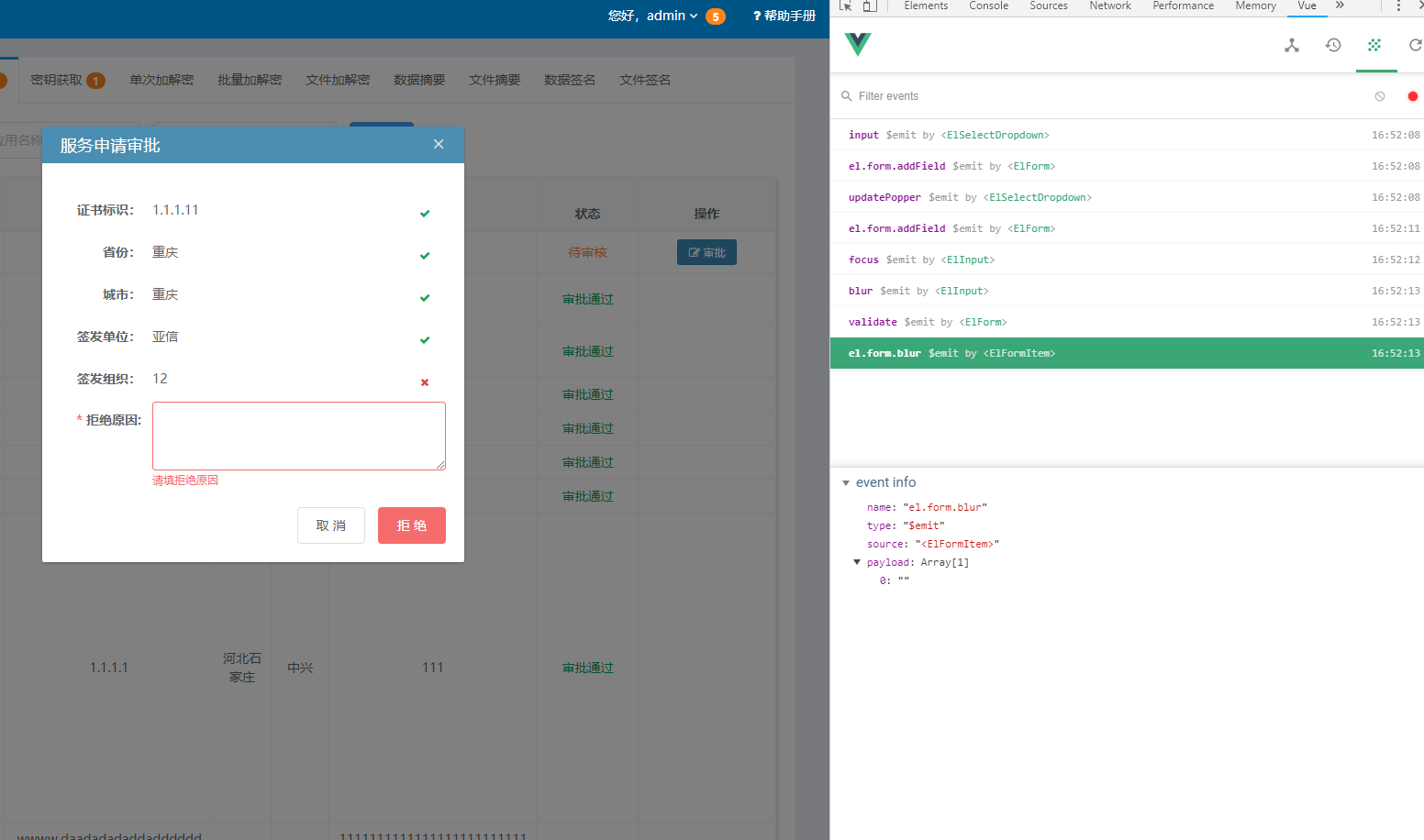Image resolution: width=1424 pixels, height=840 pixels.
Task: Show more DevTools tabs with the chevron
Action: point(1340,6)
